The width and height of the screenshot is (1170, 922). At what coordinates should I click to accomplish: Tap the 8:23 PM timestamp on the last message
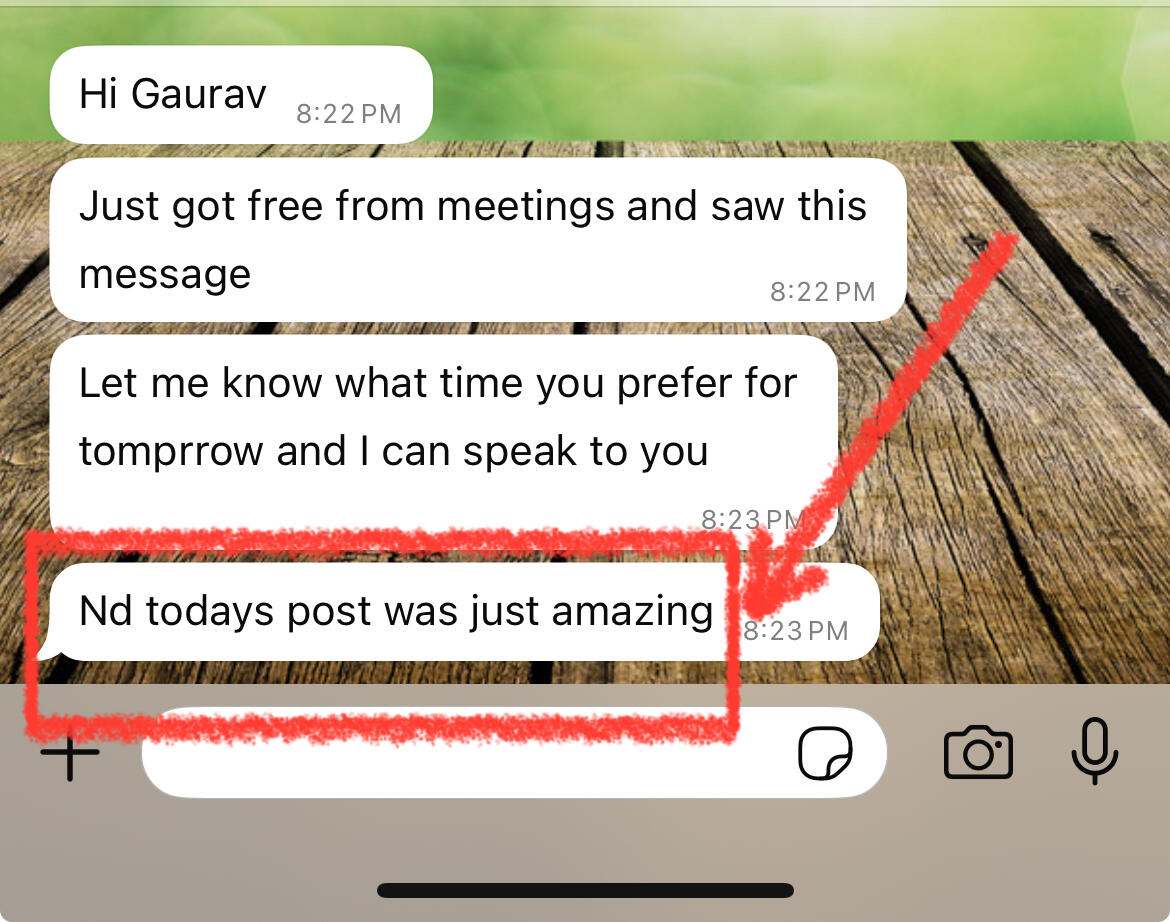tap(796, 631)
